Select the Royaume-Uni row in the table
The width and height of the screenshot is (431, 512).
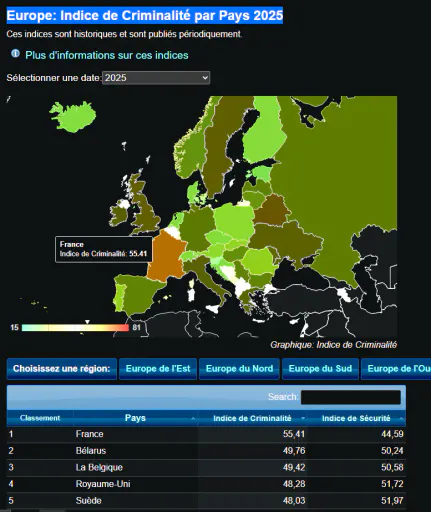(206, 484)
